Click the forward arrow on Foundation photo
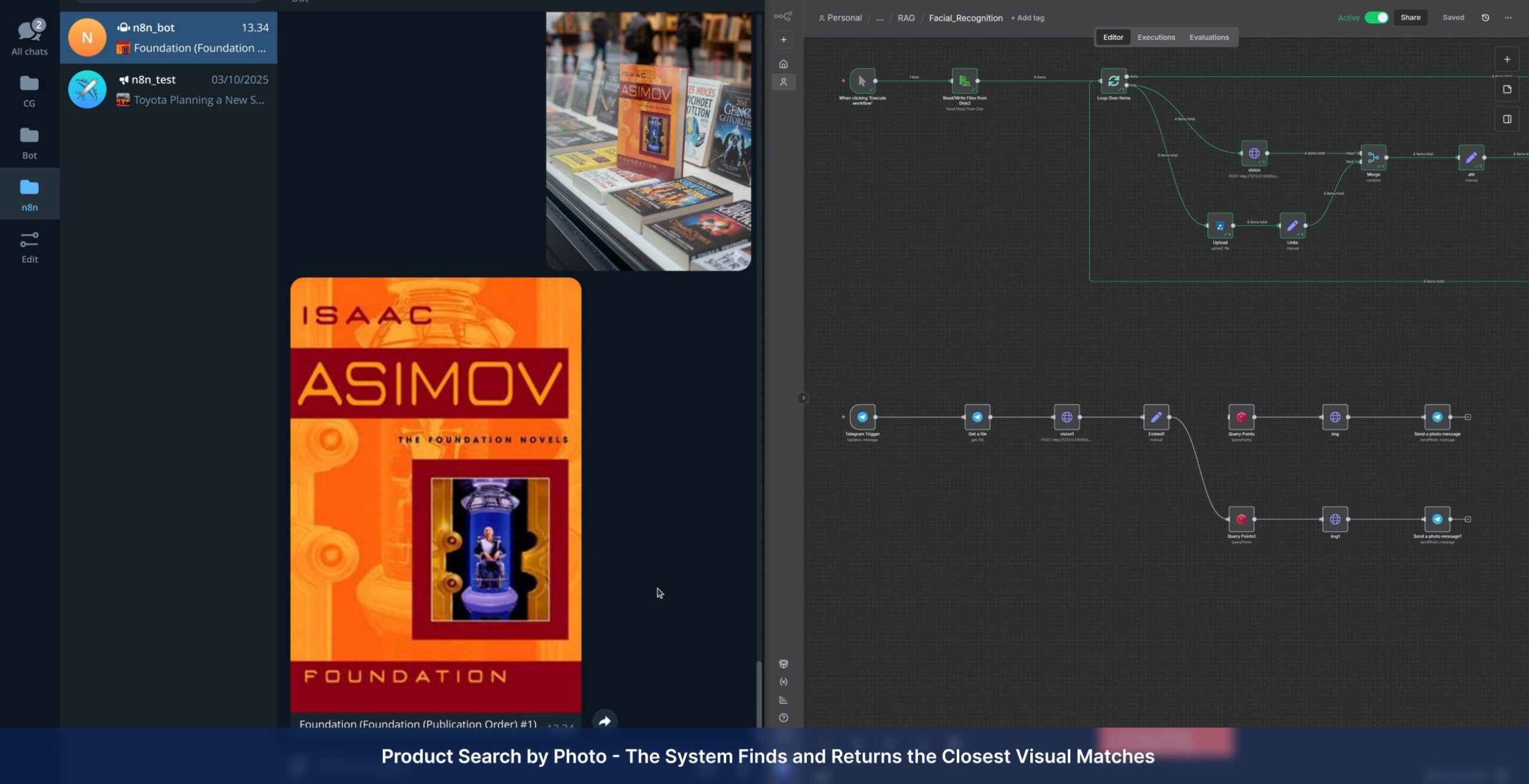The image size is (1529, 784). 604,721
